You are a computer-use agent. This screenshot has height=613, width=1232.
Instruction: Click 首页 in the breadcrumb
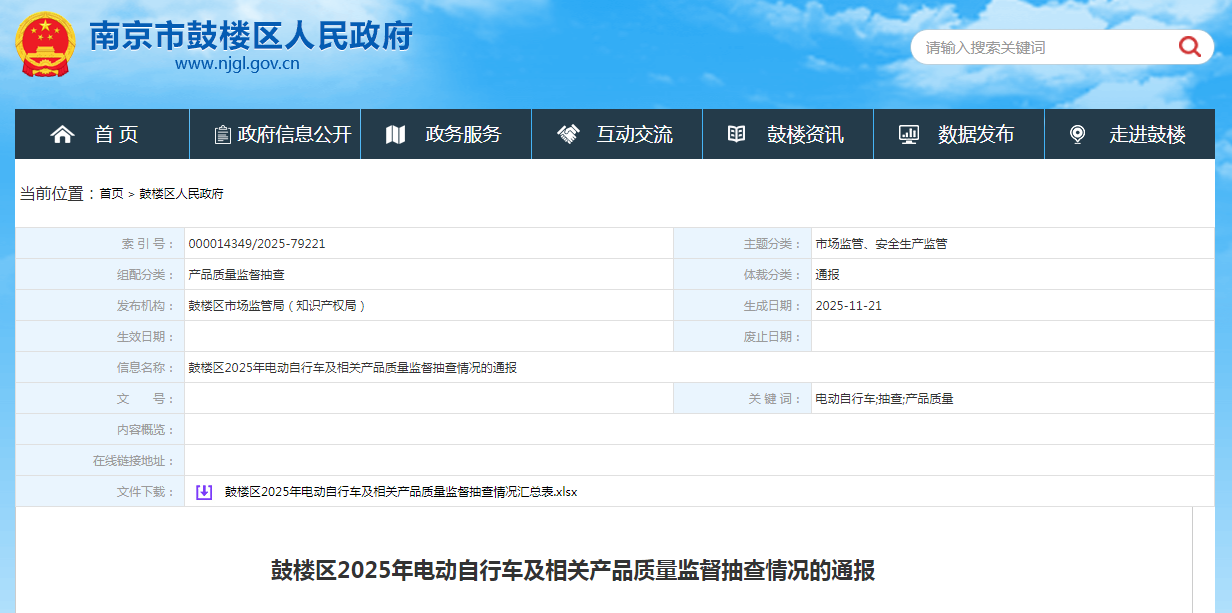click(111, 194)
